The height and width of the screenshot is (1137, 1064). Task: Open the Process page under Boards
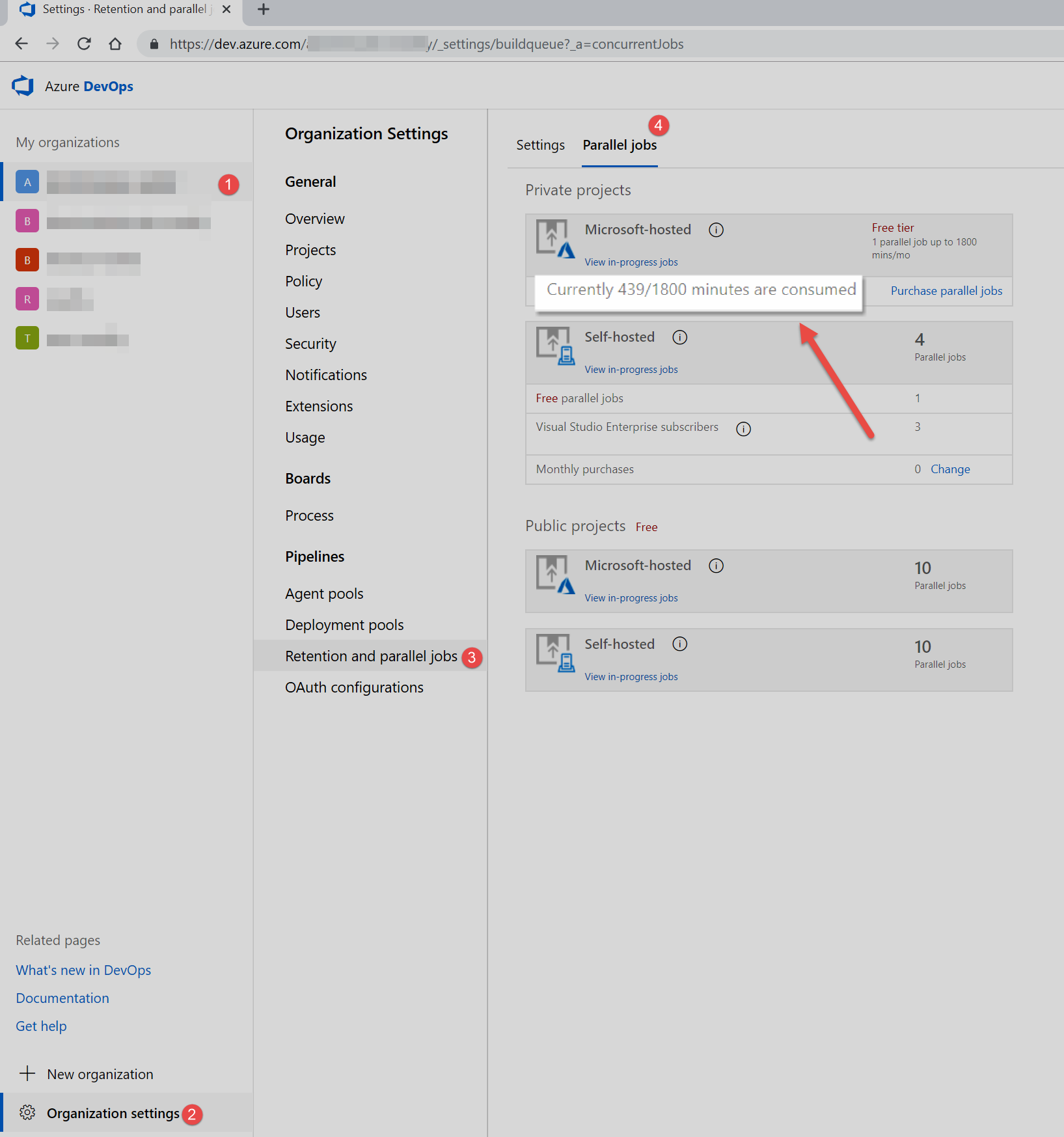pyautogui.click(x=309, y=515)
